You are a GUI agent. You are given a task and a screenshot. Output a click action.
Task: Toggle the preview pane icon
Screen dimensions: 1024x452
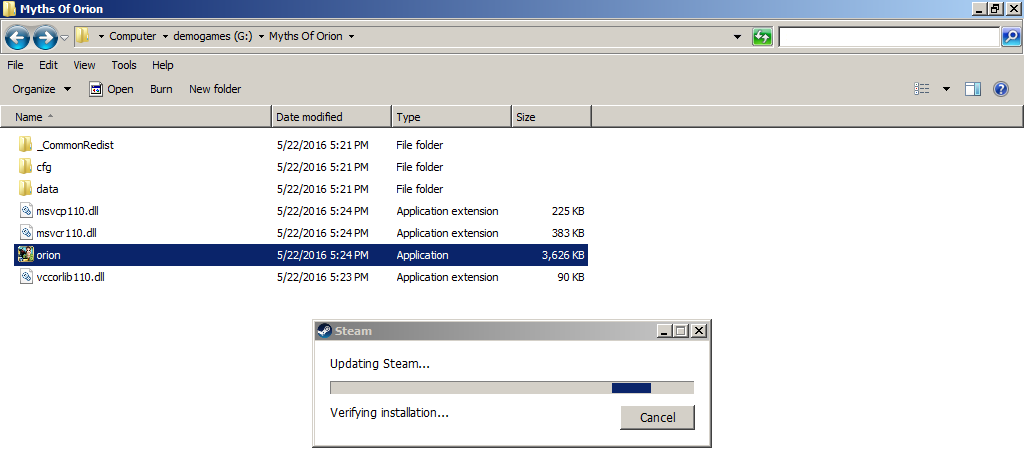pos(973,89)
